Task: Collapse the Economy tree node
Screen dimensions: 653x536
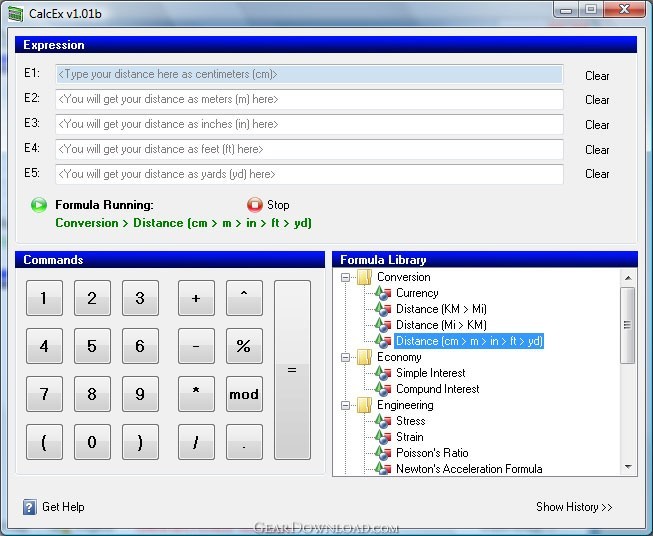Action: (345, 357)
